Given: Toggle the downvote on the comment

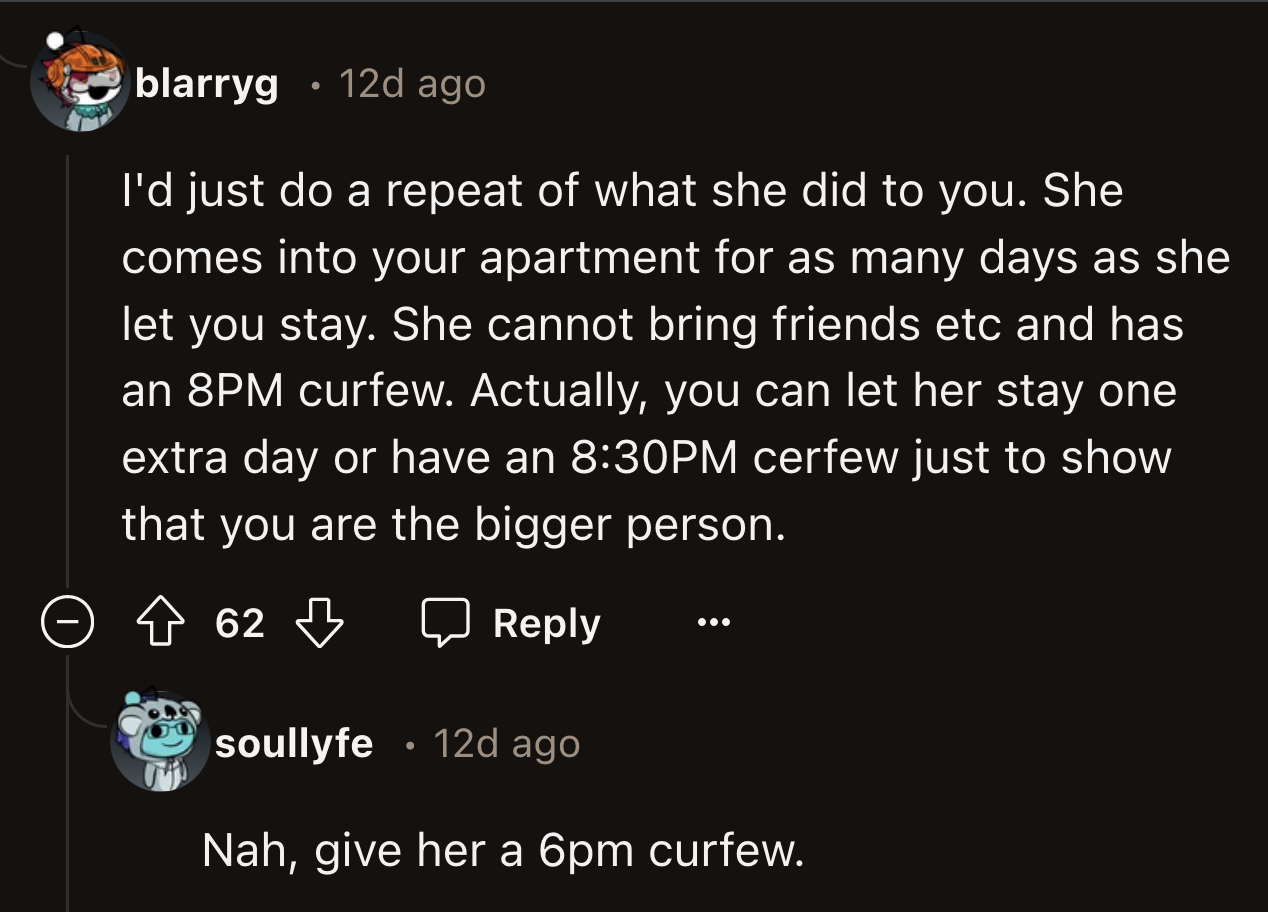Looking at the screenshot, I should pyautogui.click(x=320, y=624).
